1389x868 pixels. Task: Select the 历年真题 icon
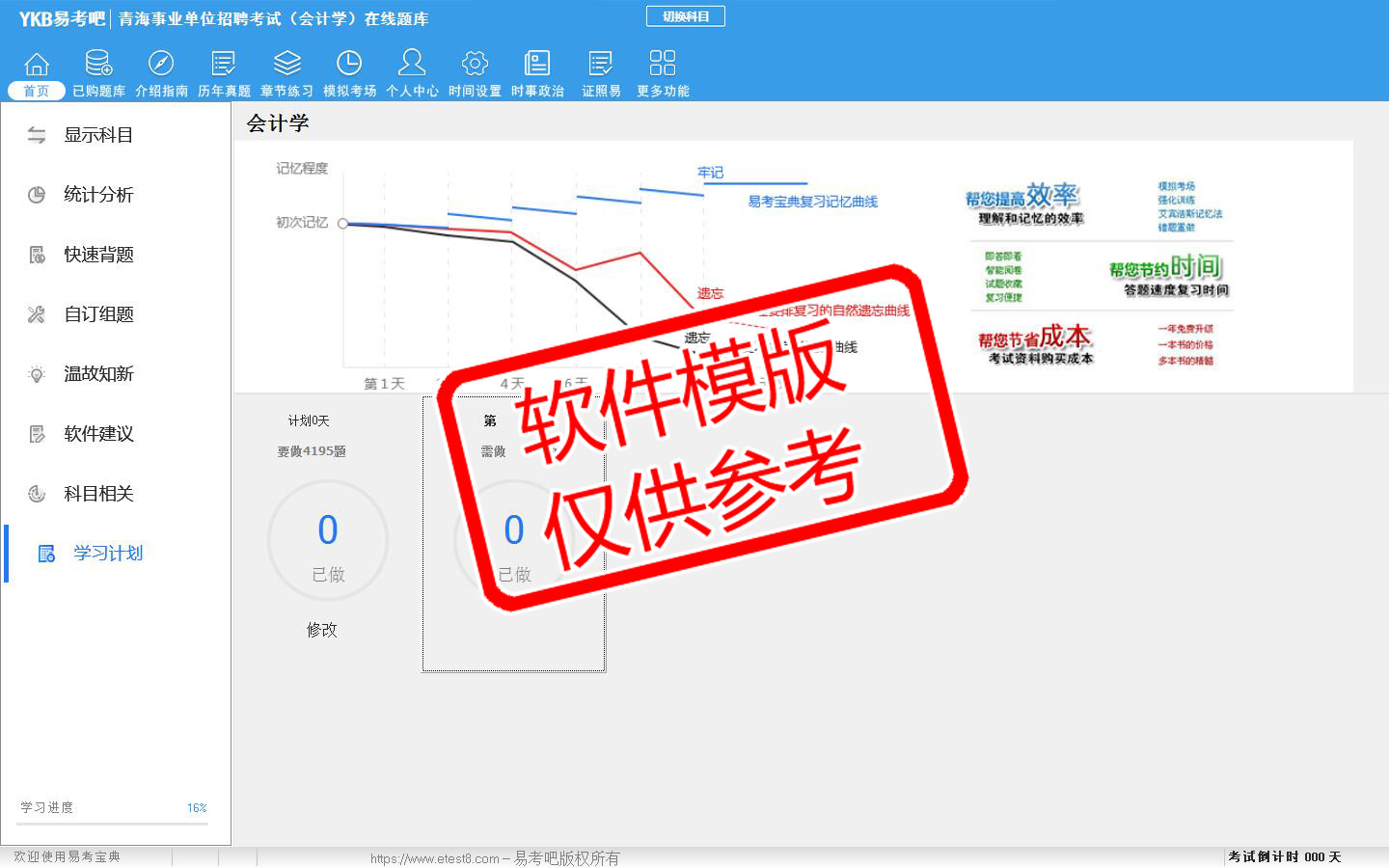[x=224, y=65]
